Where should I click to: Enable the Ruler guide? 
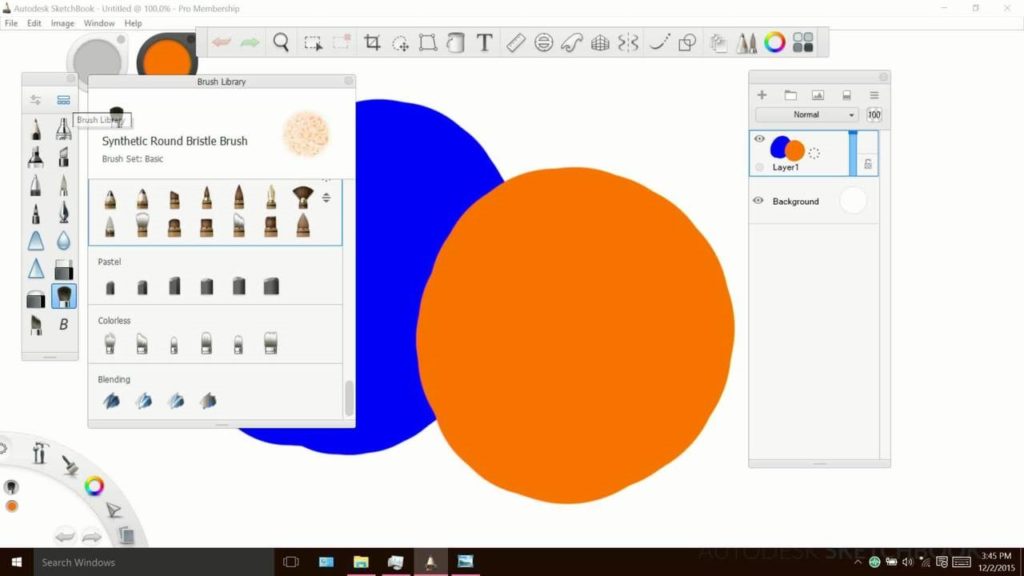click(x=515, y=42)
